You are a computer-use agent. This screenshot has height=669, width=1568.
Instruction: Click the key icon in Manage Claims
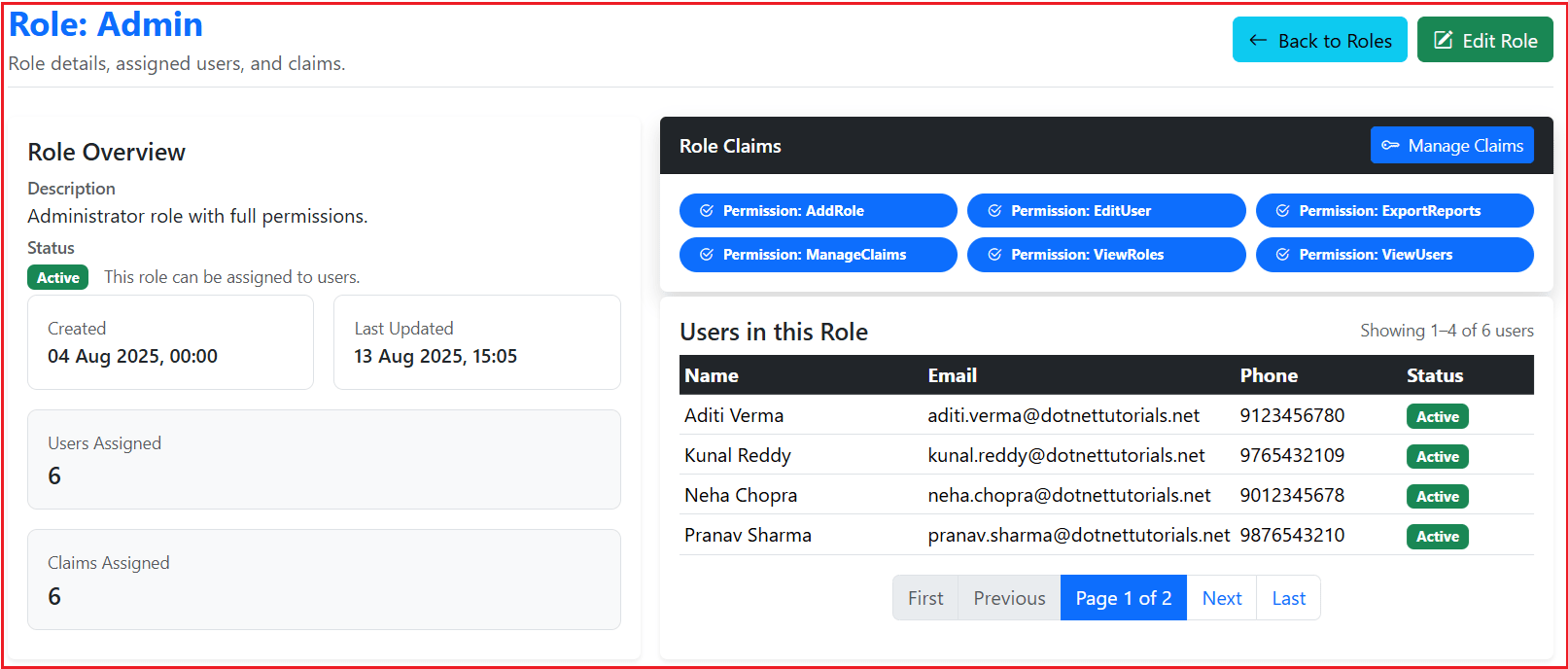(1390, 145)
